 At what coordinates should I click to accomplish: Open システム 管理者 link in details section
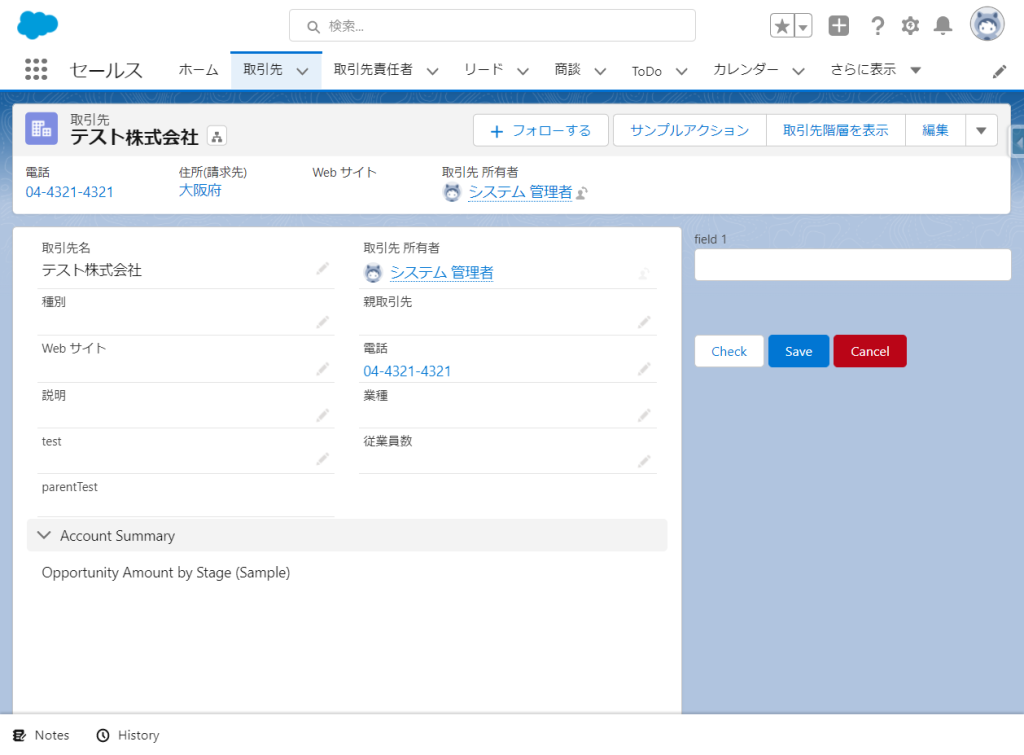coord(441,272)
